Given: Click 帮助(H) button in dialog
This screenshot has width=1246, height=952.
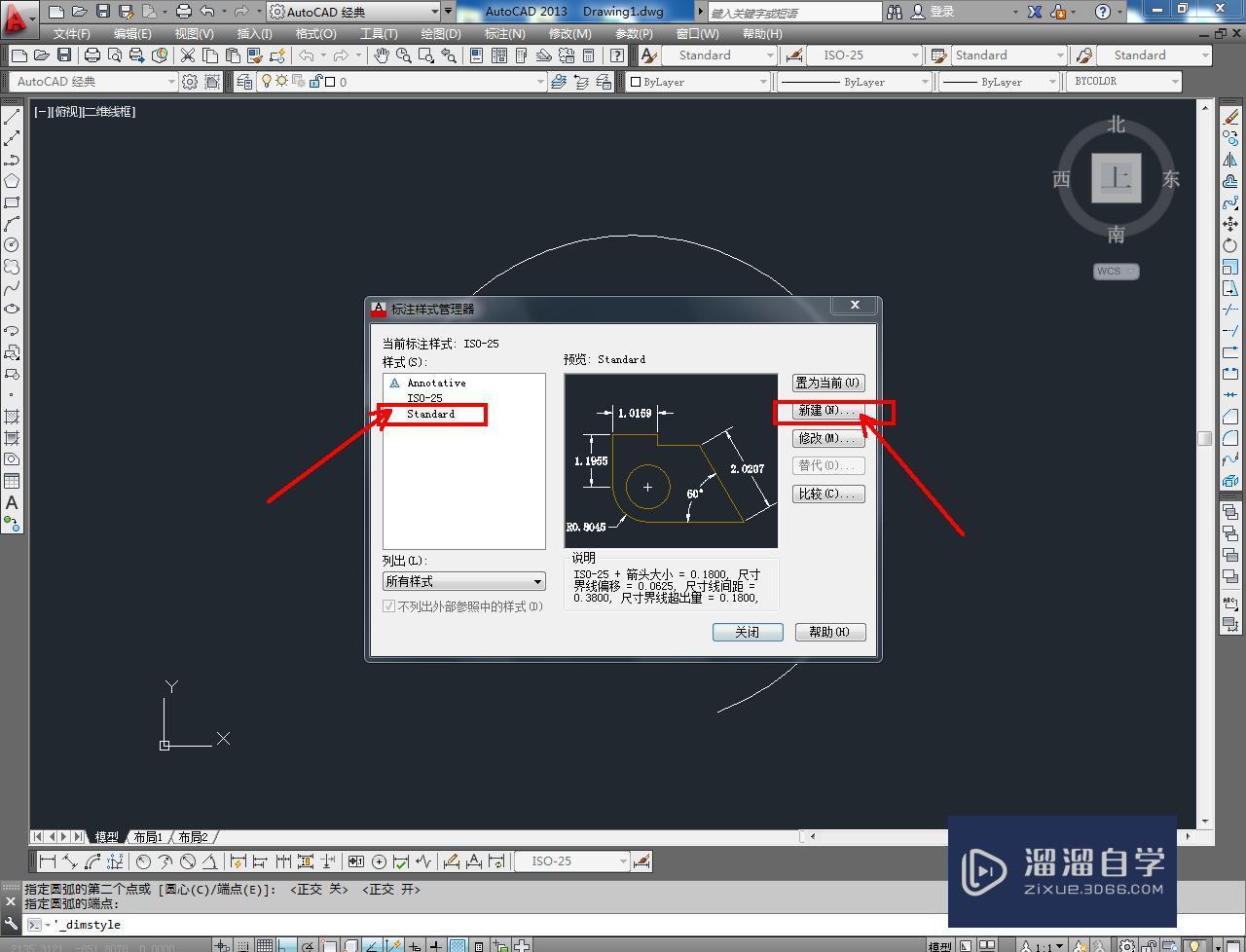Looking at the screenshot, I should (x=830, y=632).
